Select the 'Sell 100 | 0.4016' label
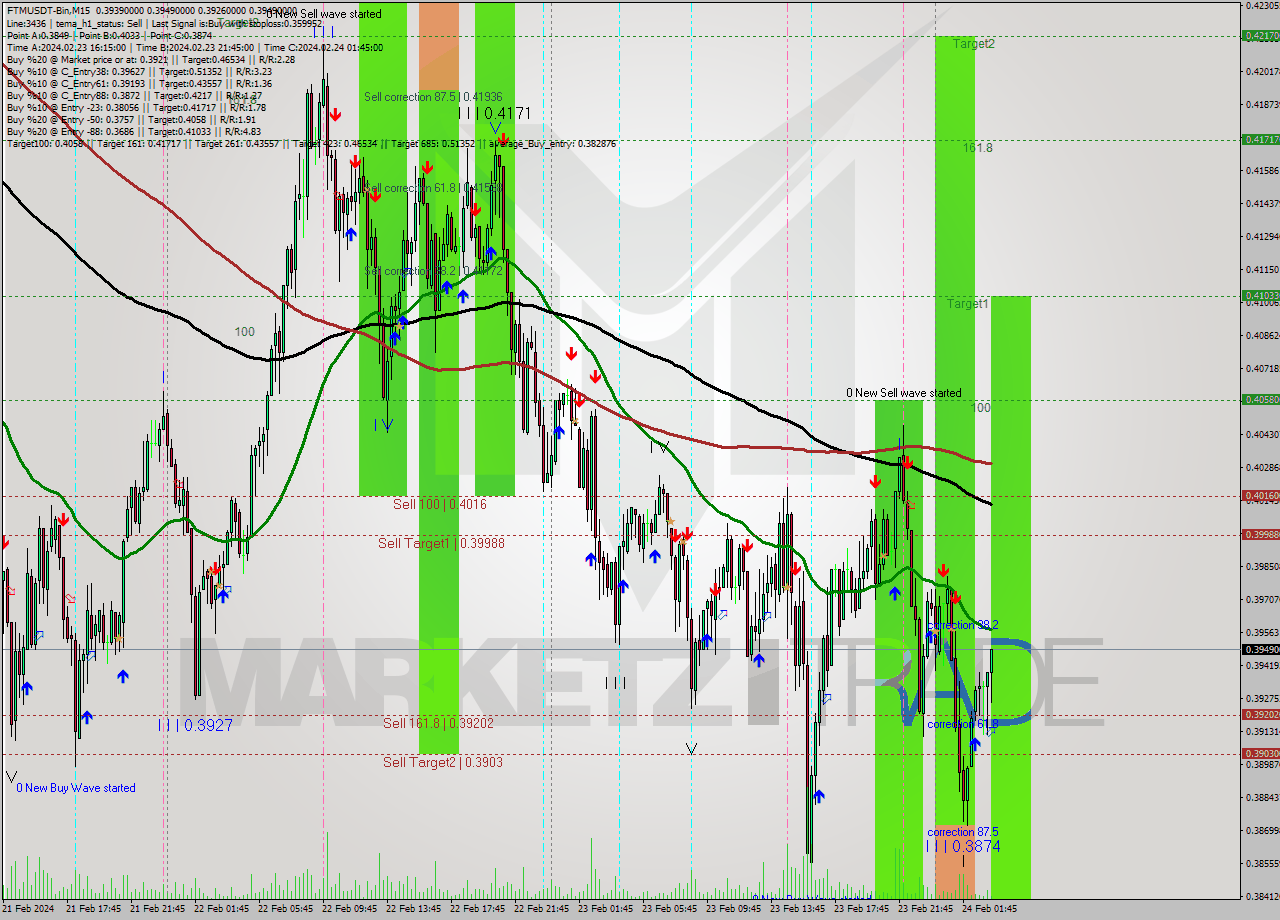The width and height of the screenshot is (1280, 920). click(440, 504)
